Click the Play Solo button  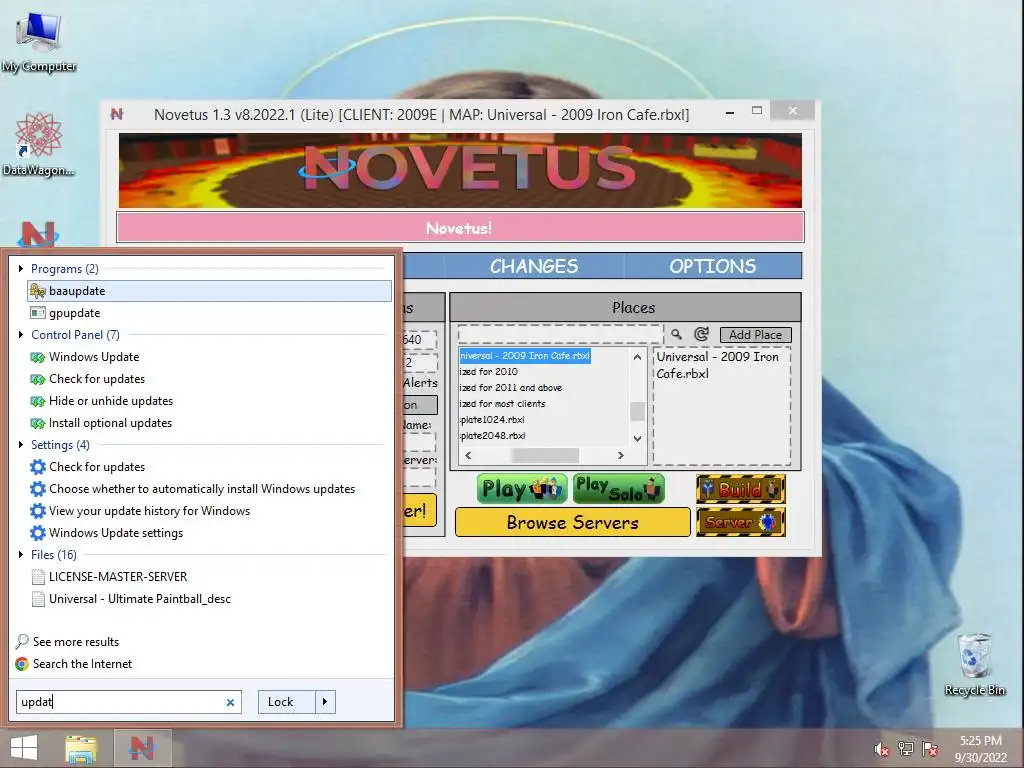click(618, 488)
